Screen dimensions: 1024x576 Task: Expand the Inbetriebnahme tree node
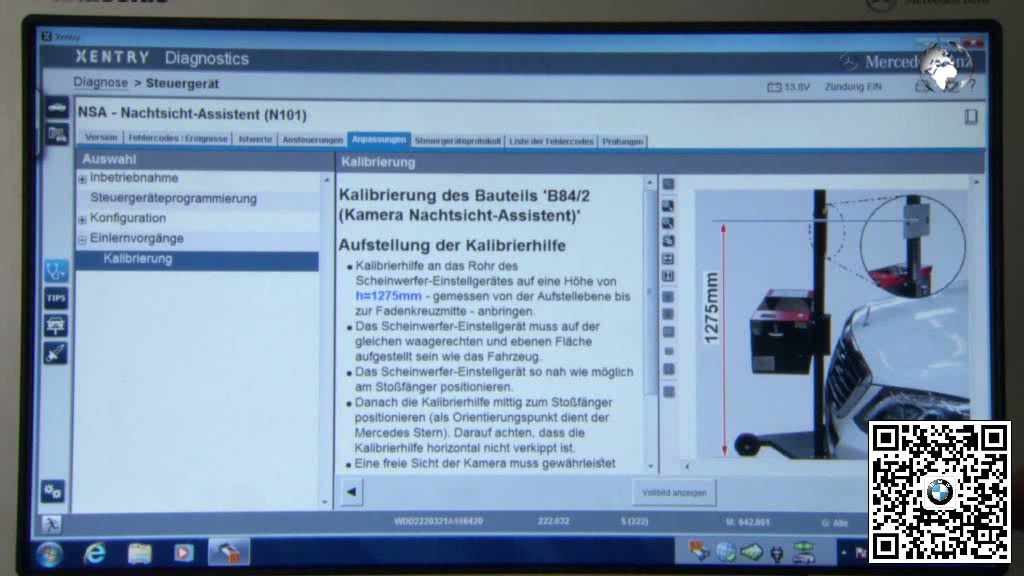[x=82, y=179]
